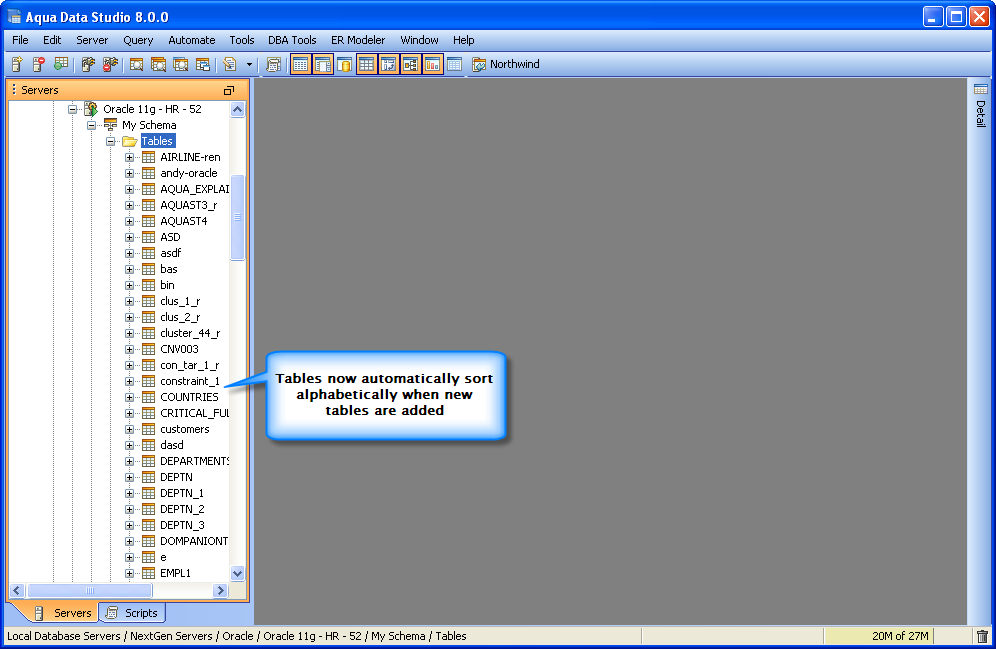The image size is (996, 649).
Task: Toggle the first highlighted grid window button
Action: tap(301, 64)
